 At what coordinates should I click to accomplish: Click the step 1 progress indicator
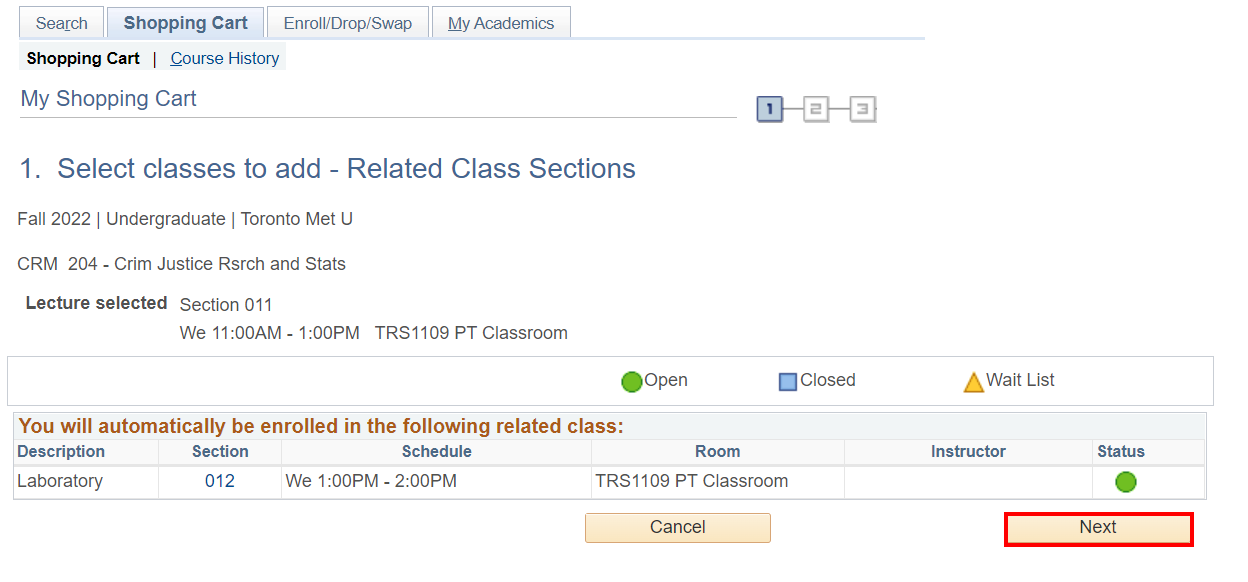pyautogui.click(x=769, y=109)
